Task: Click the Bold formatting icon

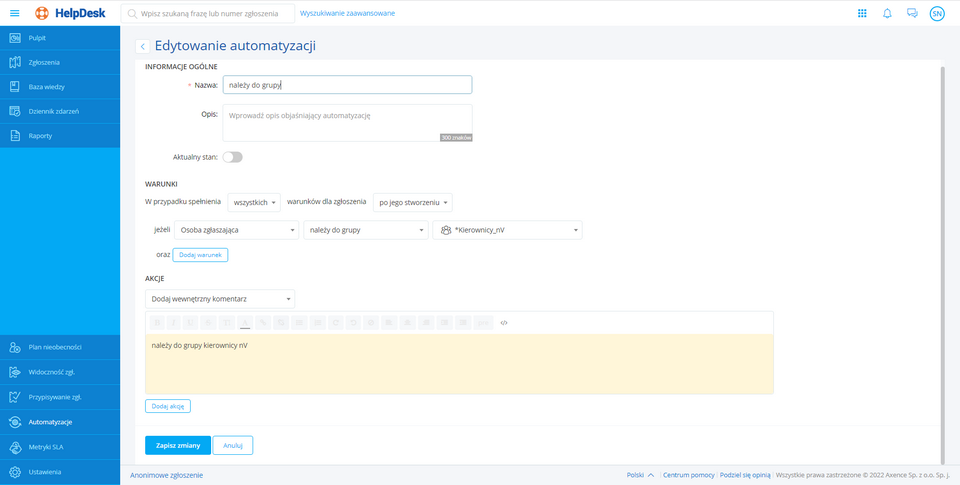Action: coord(156,323)
